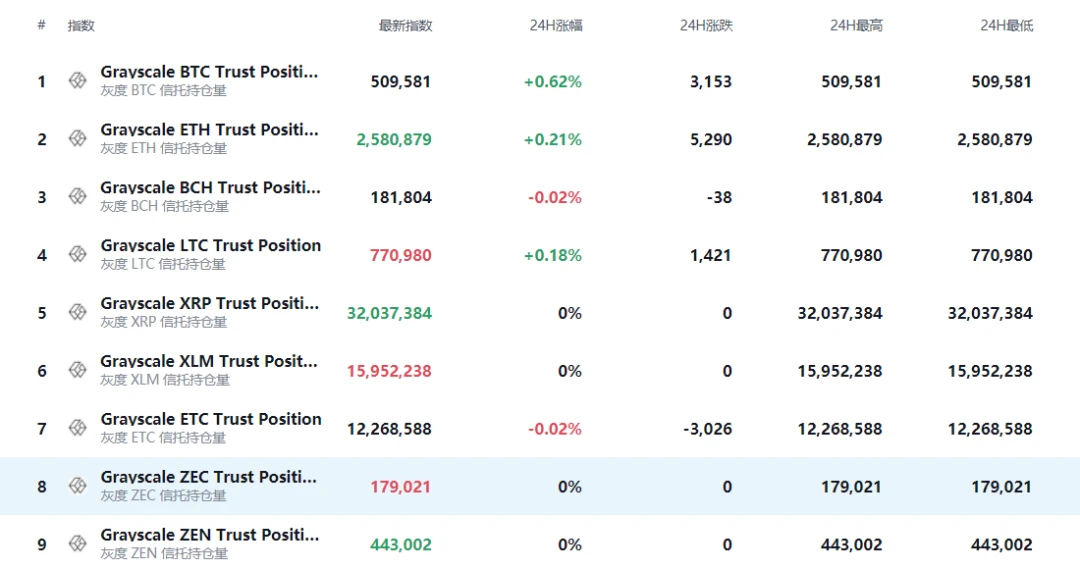Click the Grayscale icon in the XRP row
The image size is (1080, 569).
[77, 313]
